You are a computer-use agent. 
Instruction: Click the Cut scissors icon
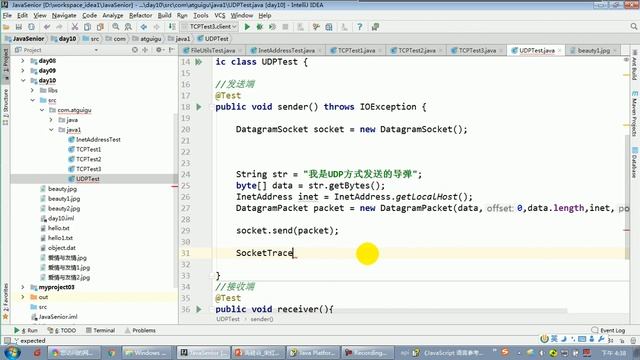75,27
